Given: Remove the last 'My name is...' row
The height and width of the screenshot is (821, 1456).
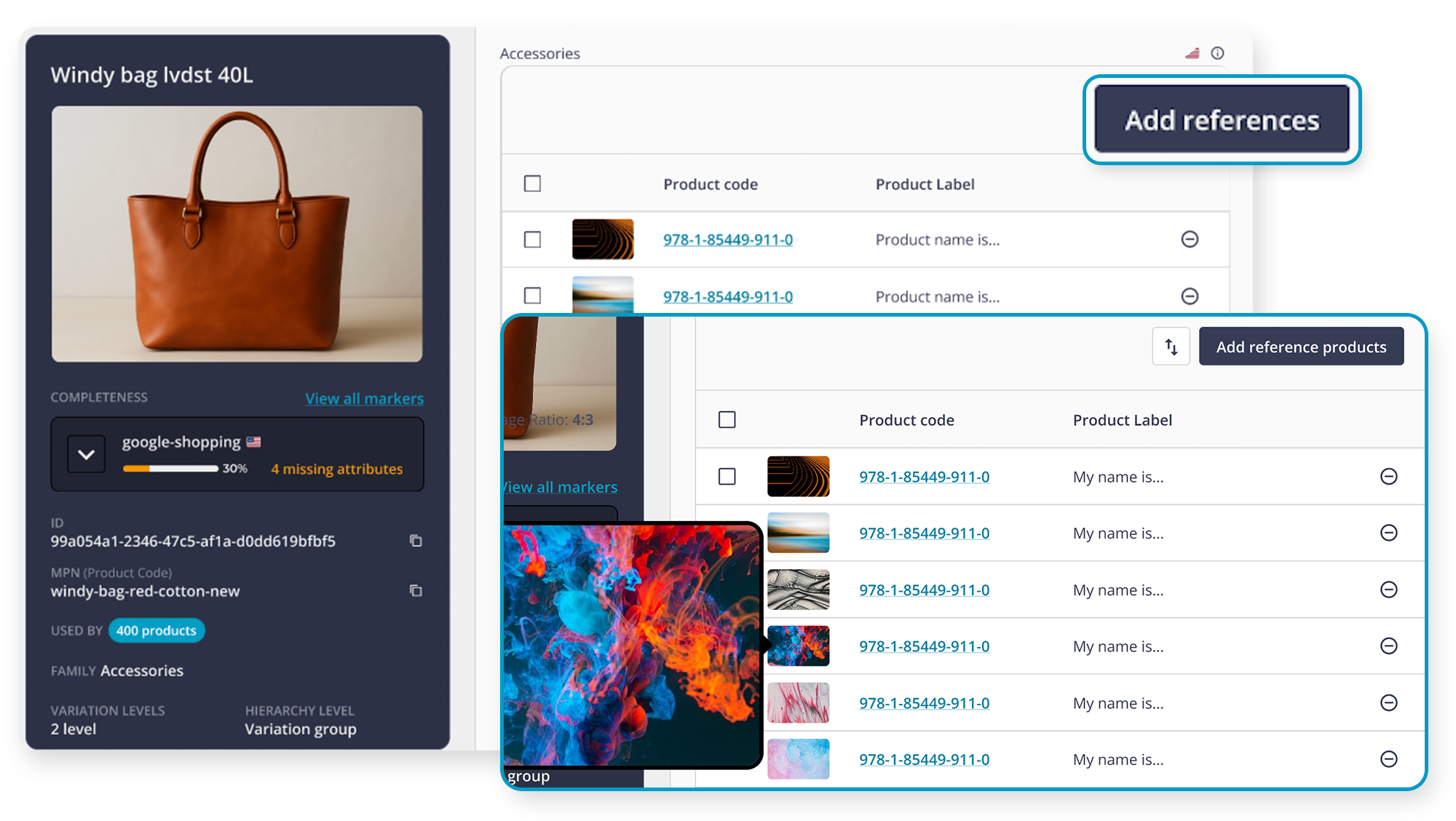Looking at the screenshot, I should [x=1388, y=759].
